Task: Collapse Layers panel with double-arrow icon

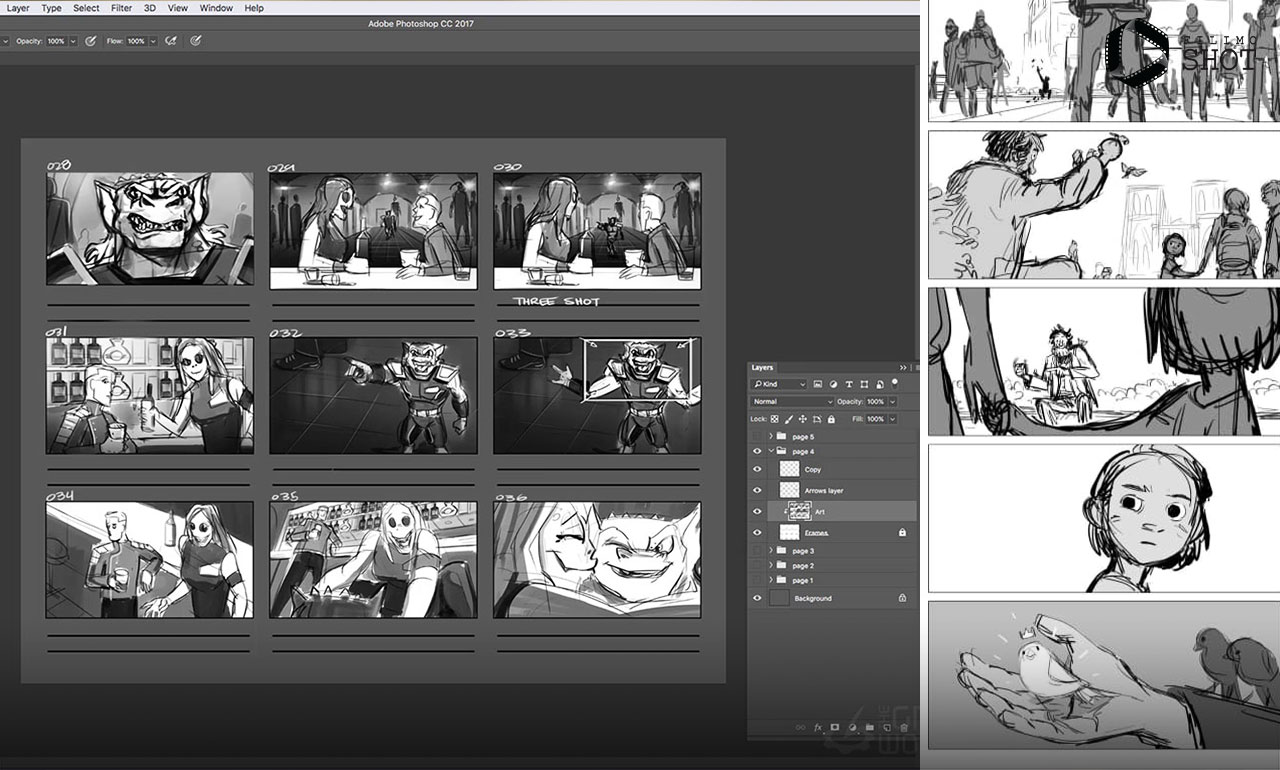Action: (x=903, y=368)
